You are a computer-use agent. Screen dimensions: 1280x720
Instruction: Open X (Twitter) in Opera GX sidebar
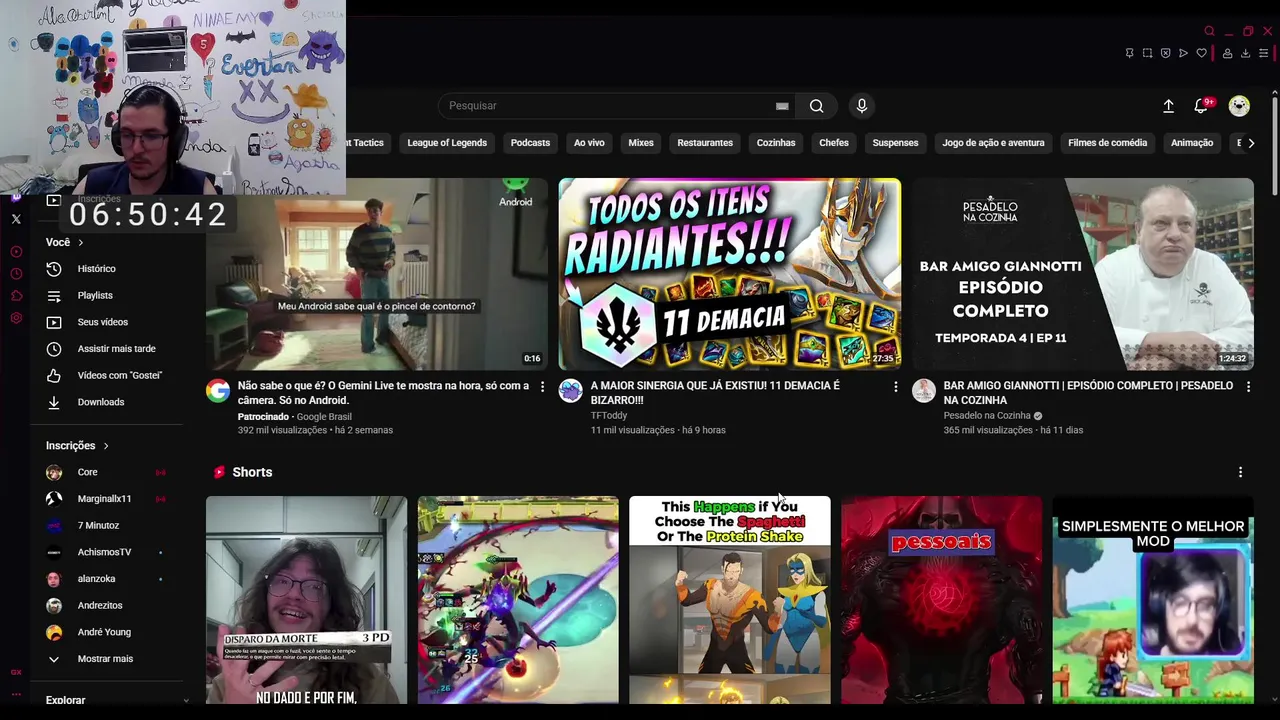point(16,219)
